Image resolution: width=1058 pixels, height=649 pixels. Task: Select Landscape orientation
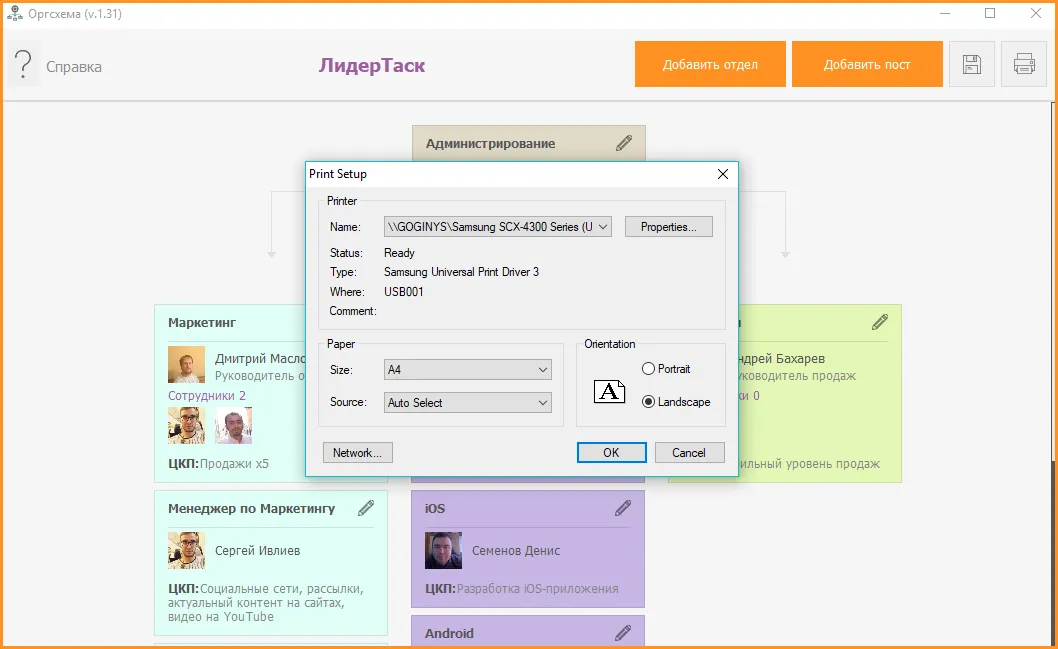(649, 402)
